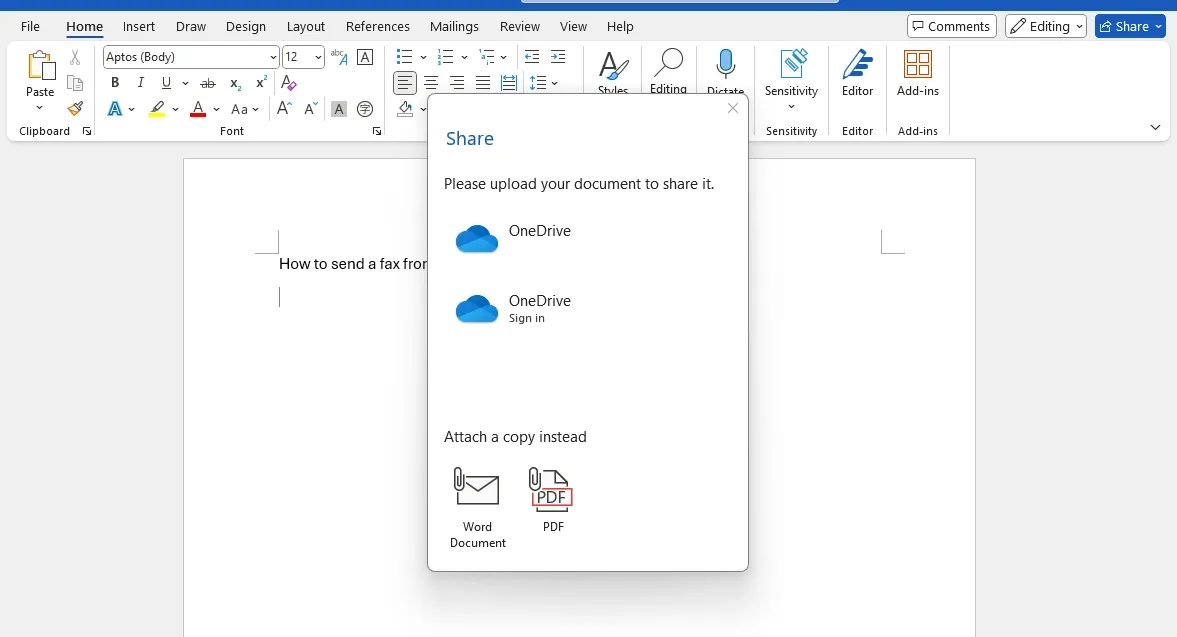Switch to the Design tab

tap(245, 26)
